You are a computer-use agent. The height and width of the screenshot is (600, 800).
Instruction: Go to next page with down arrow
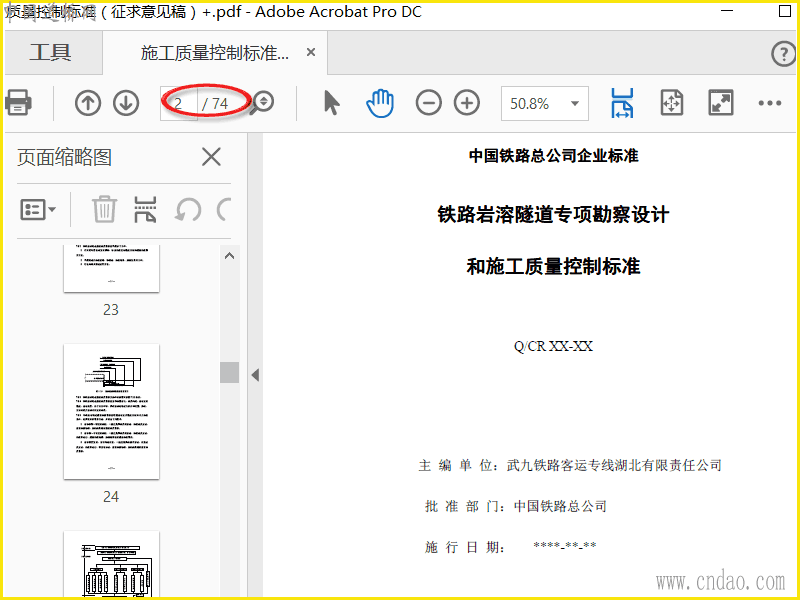(x=126, y=103)
